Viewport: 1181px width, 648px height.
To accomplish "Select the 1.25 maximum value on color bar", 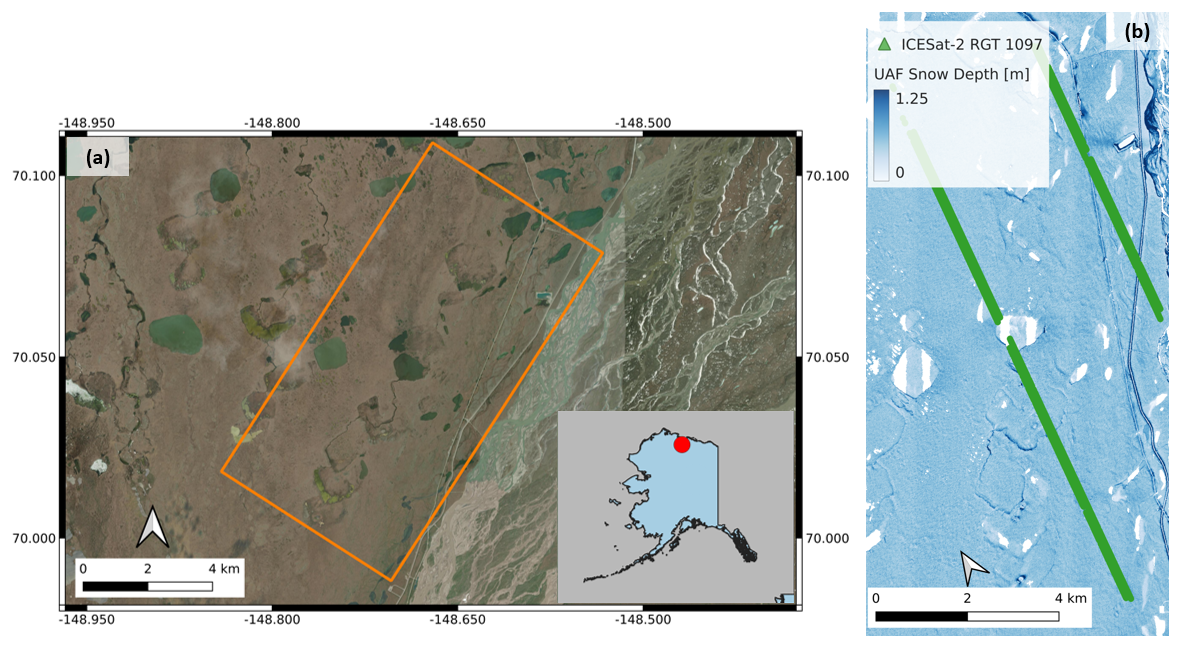I will click(912, 99).
